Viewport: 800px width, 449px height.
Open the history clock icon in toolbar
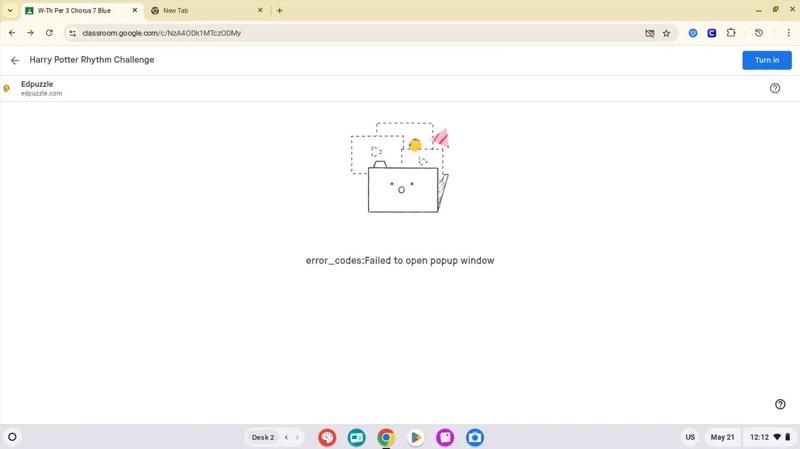click(759, 33)
